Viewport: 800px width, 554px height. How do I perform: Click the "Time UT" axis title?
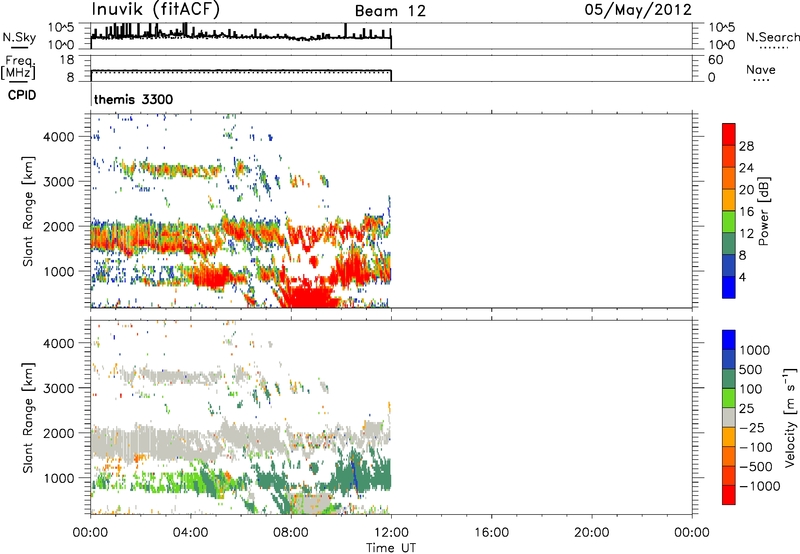point(391,548)
